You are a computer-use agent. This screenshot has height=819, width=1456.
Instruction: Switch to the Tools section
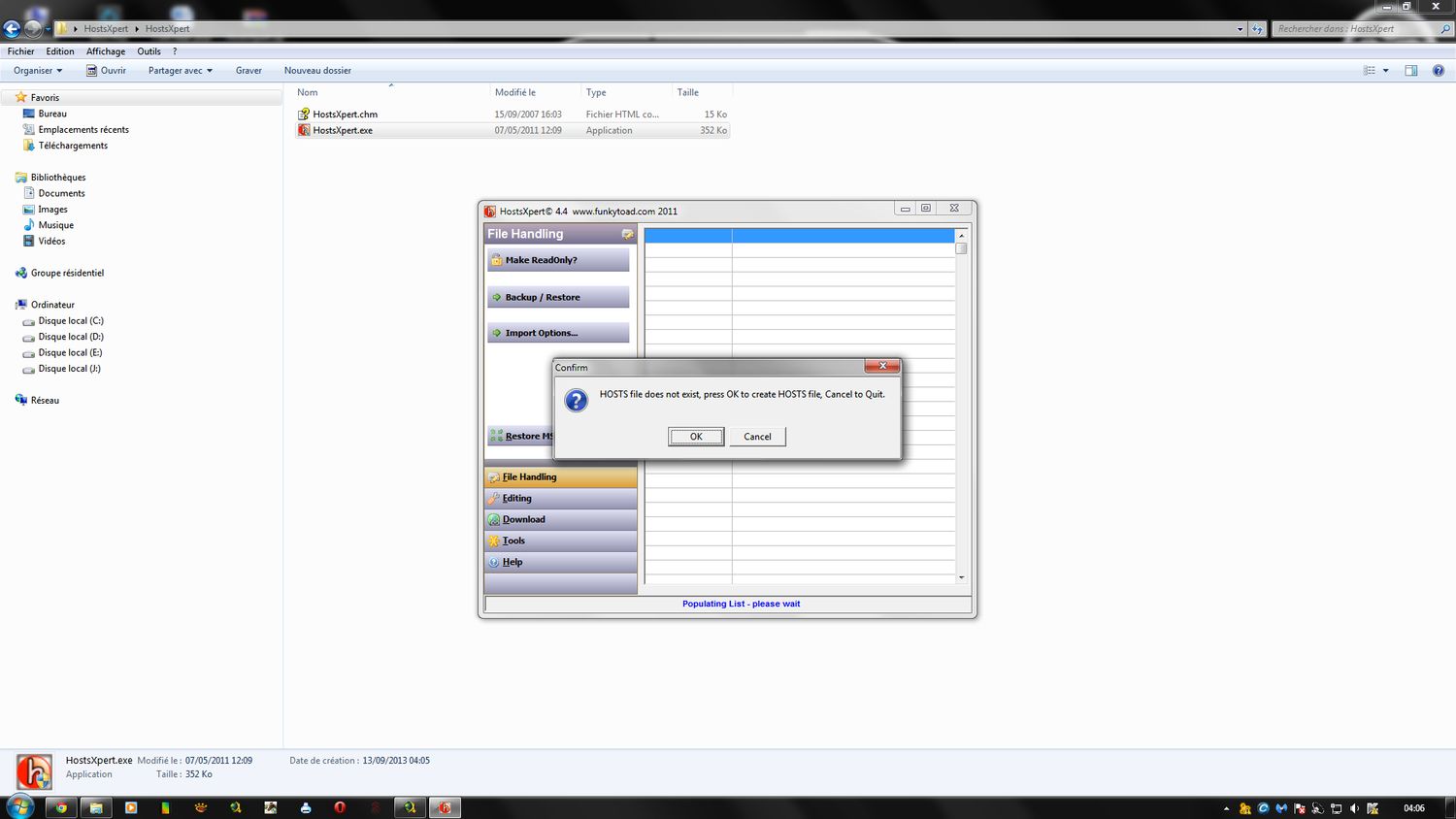560,541
